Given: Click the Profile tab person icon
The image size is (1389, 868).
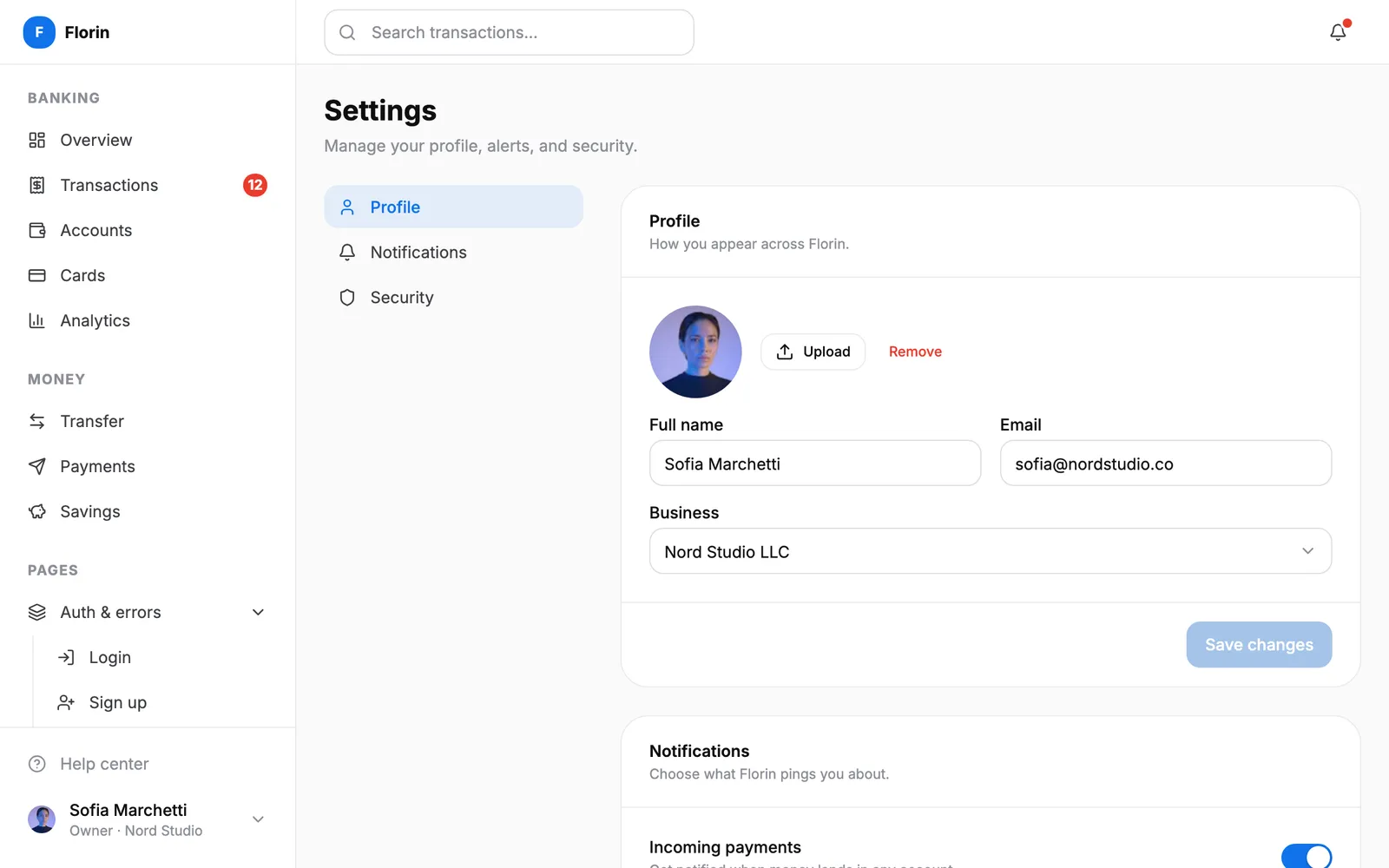Looking at the screenshot, I should tap(347, 207).
